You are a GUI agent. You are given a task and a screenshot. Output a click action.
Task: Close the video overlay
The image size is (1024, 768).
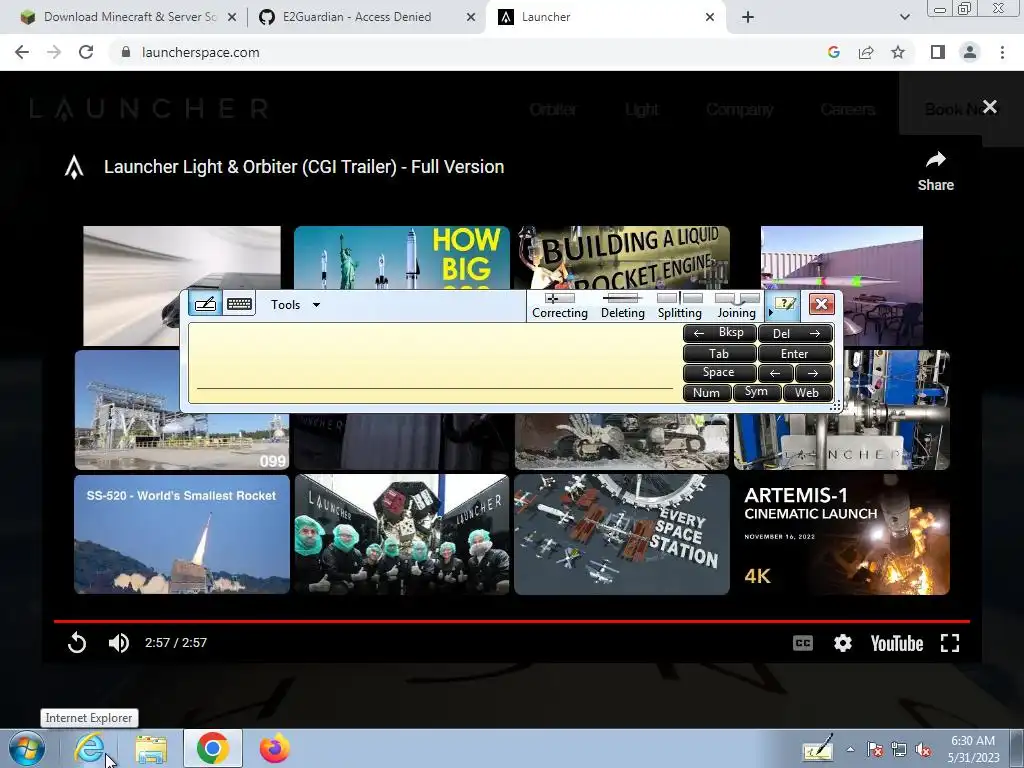[989, 106]
